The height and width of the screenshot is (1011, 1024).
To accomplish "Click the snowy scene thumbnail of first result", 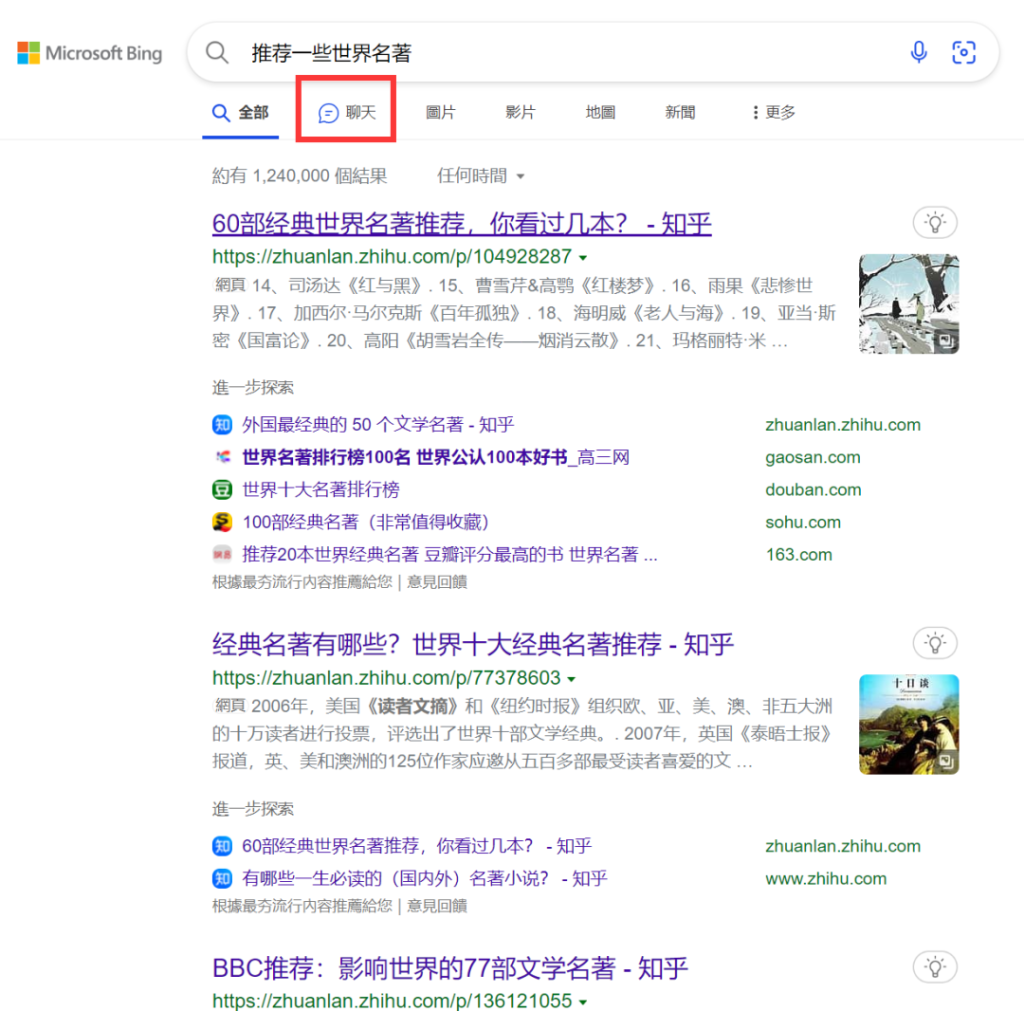I will pyautogui.click(x=909, y=304).
